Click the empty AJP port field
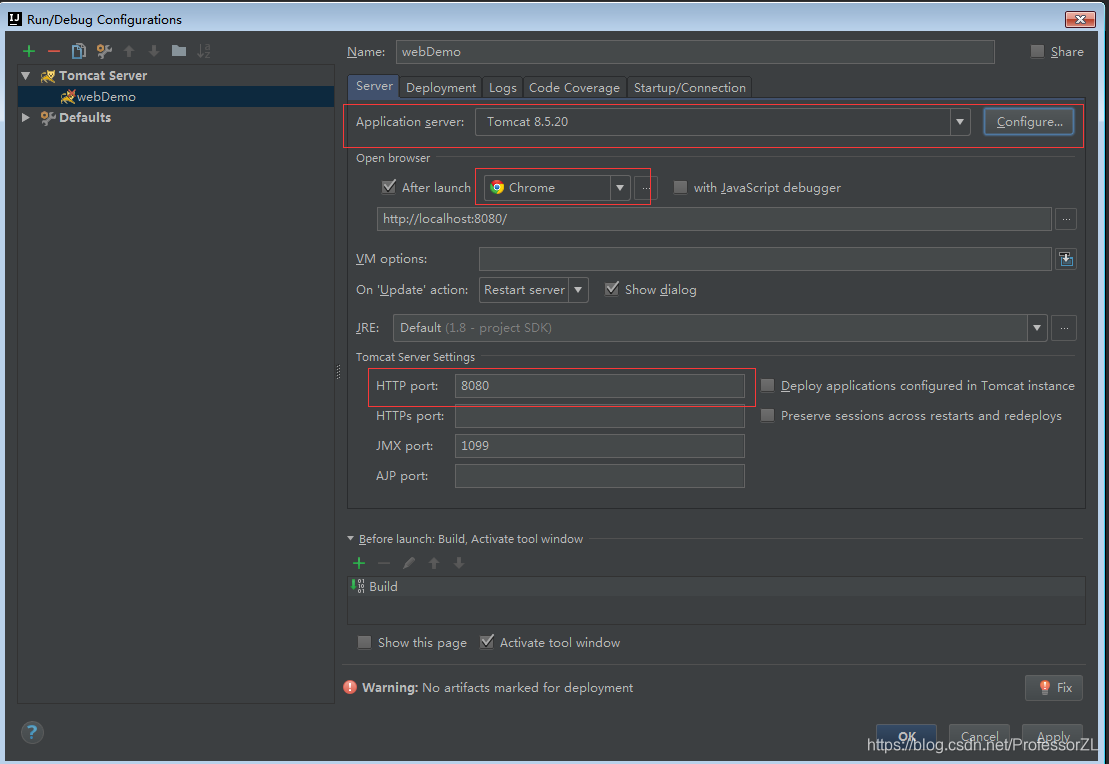This screenshot has width=1109, height=764. 600,476
